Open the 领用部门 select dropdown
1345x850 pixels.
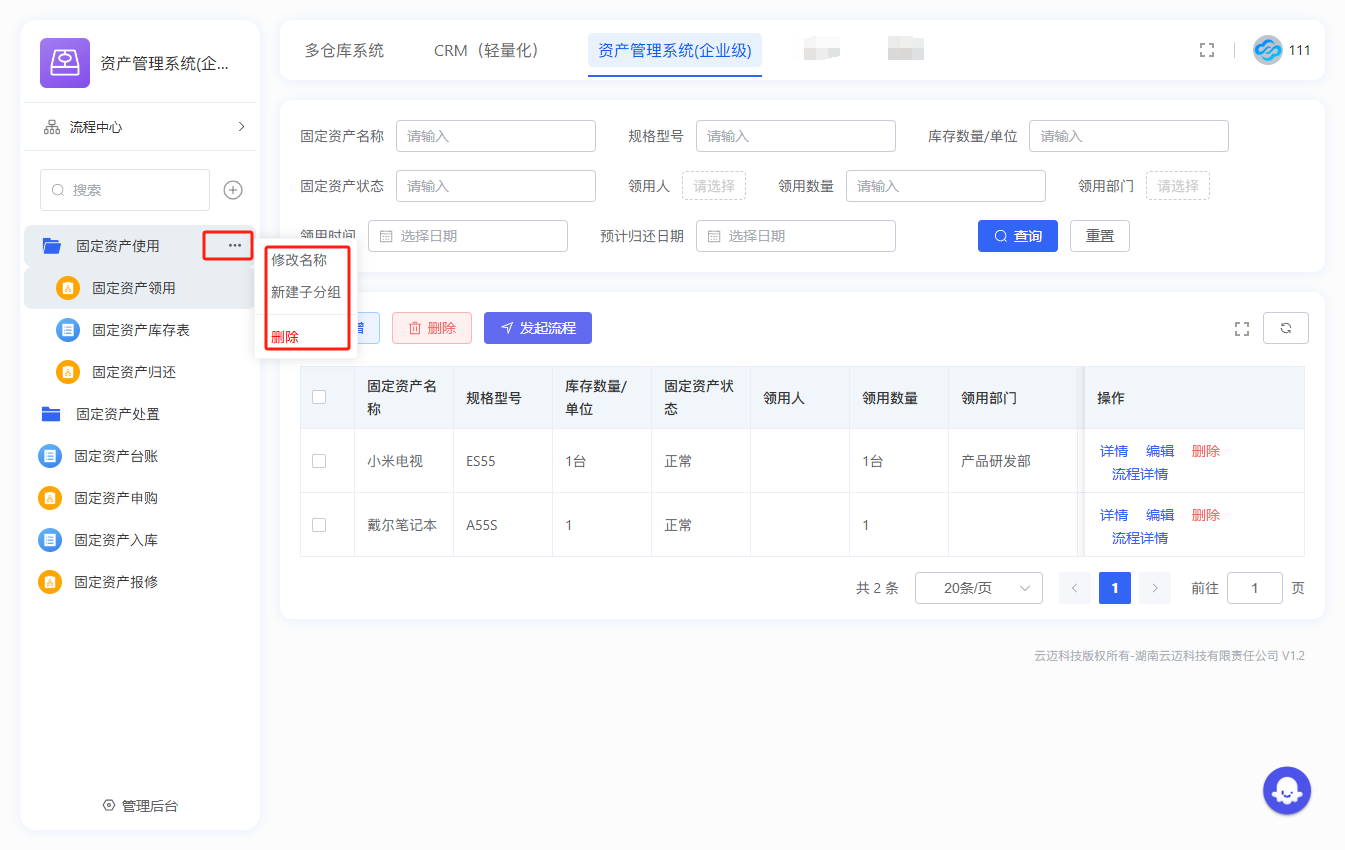pyautogui.click(x=1177, y=186)
